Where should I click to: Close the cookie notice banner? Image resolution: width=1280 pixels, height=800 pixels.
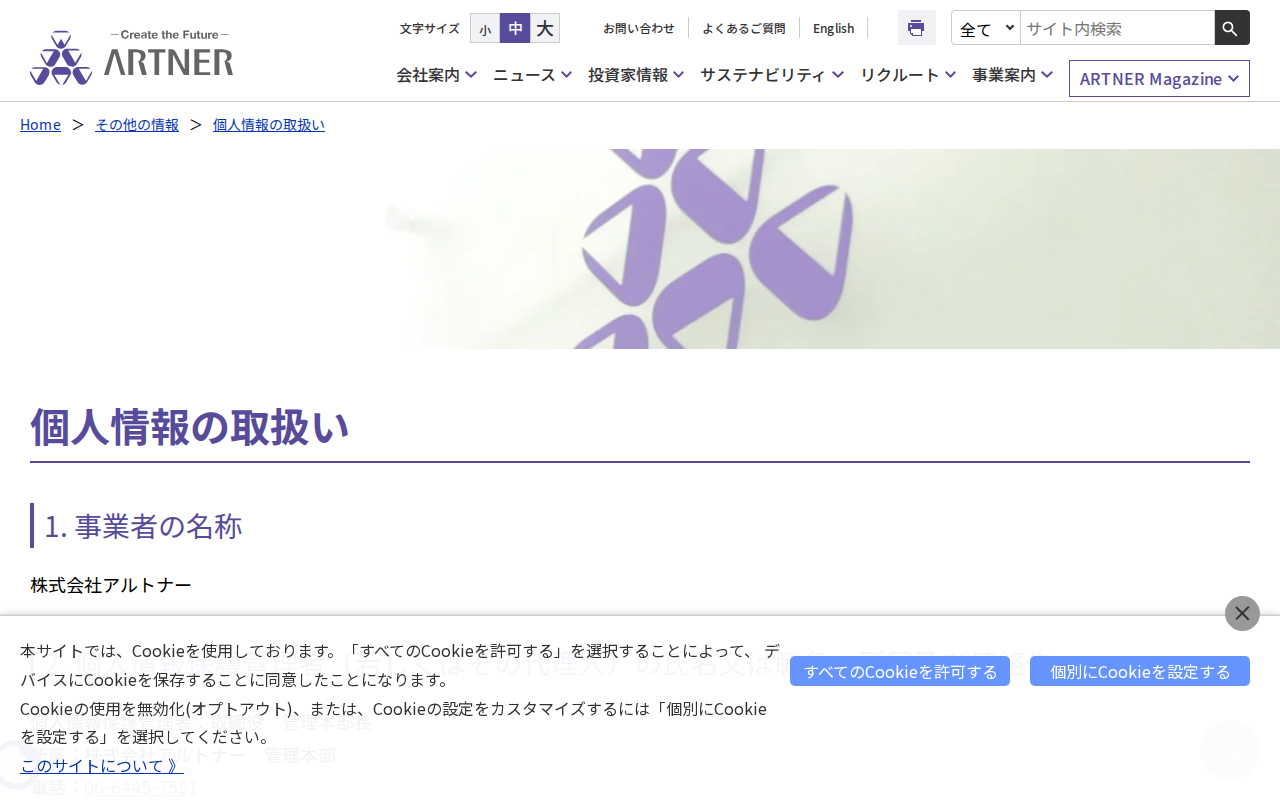click(x=1242, y=613)
